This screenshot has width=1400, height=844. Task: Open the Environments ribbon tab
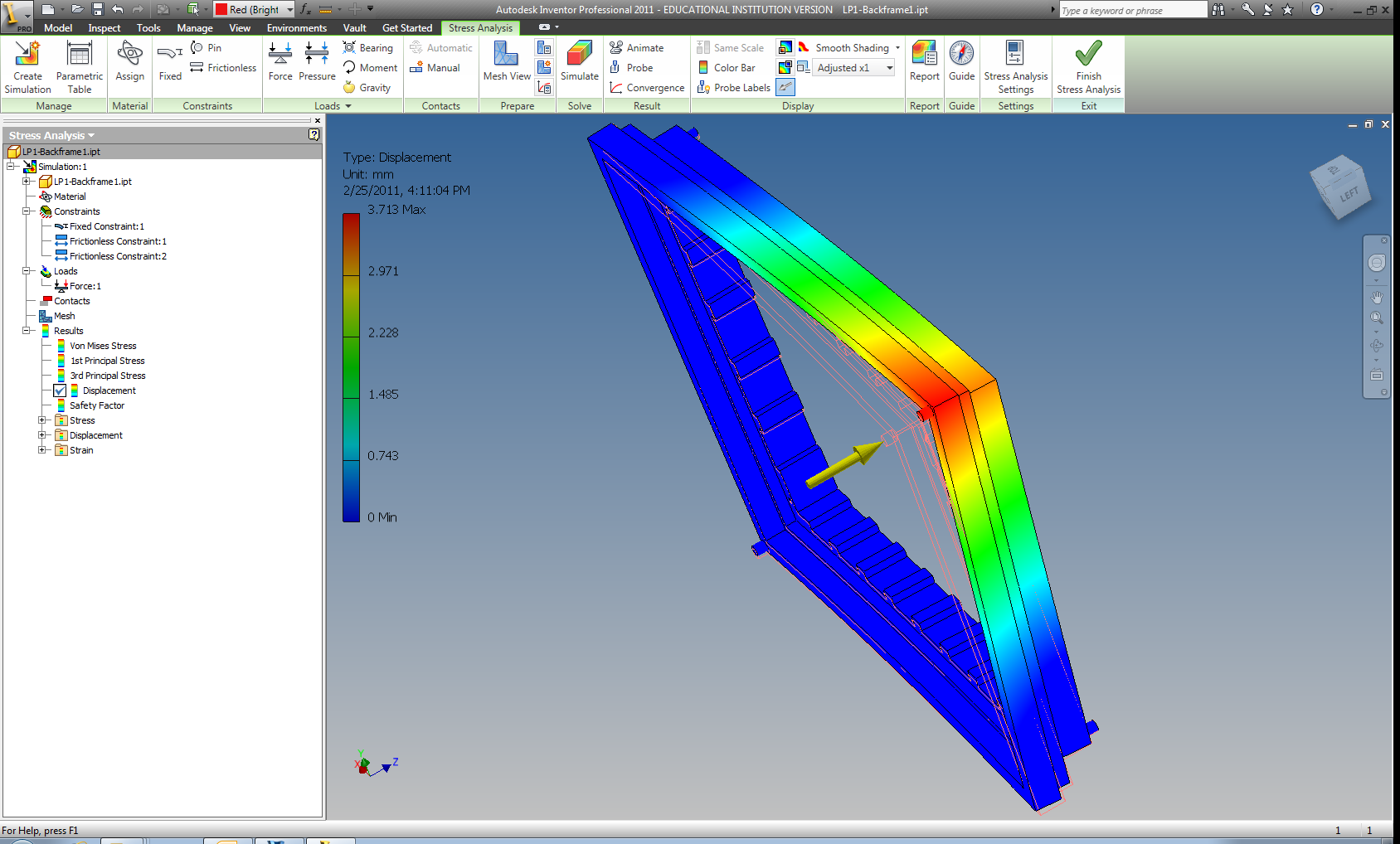(x=296, y=28)
